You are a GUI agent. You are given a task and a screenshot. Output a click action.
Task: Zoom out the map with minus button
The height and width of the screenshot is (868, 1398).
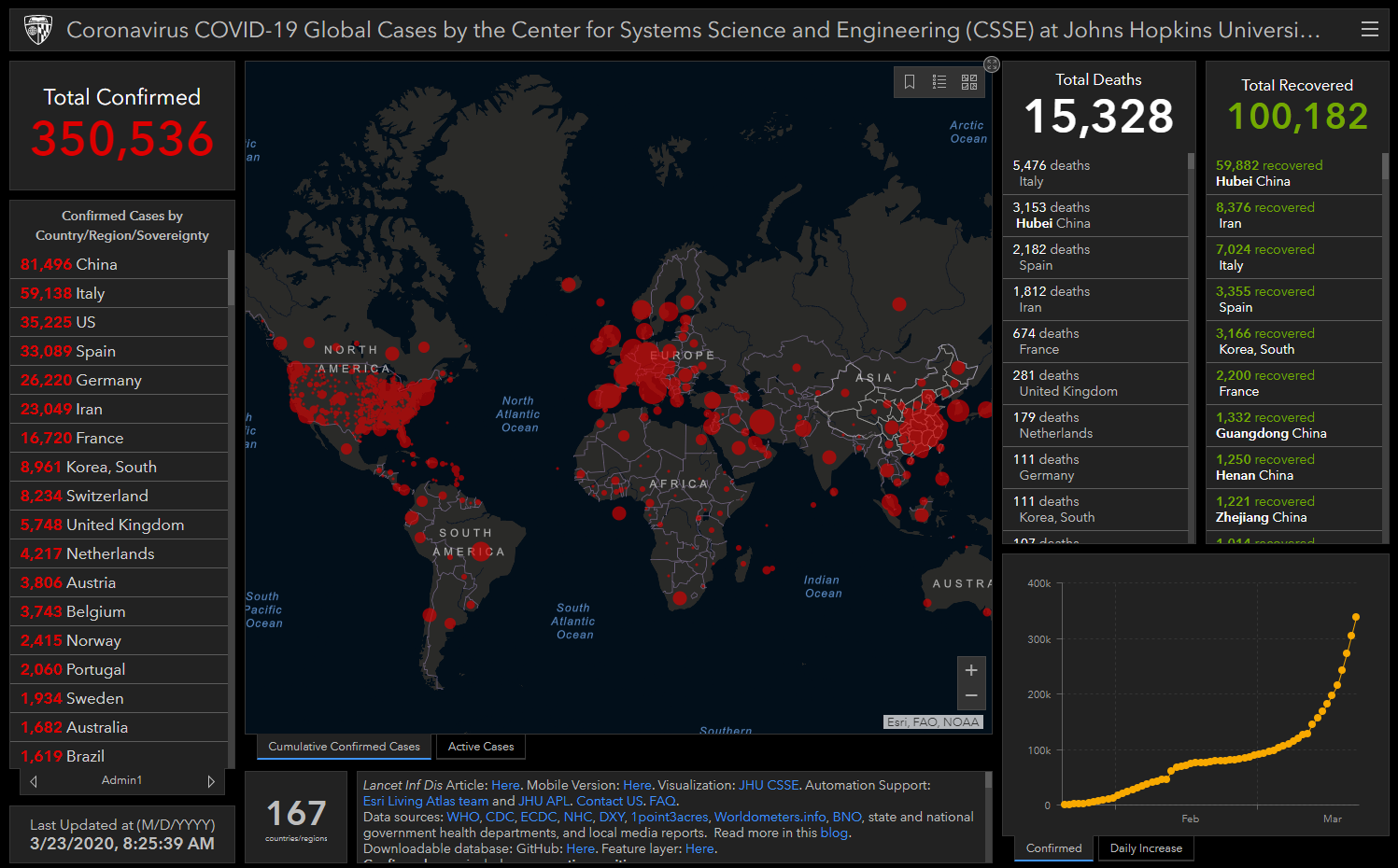(971, 696)
